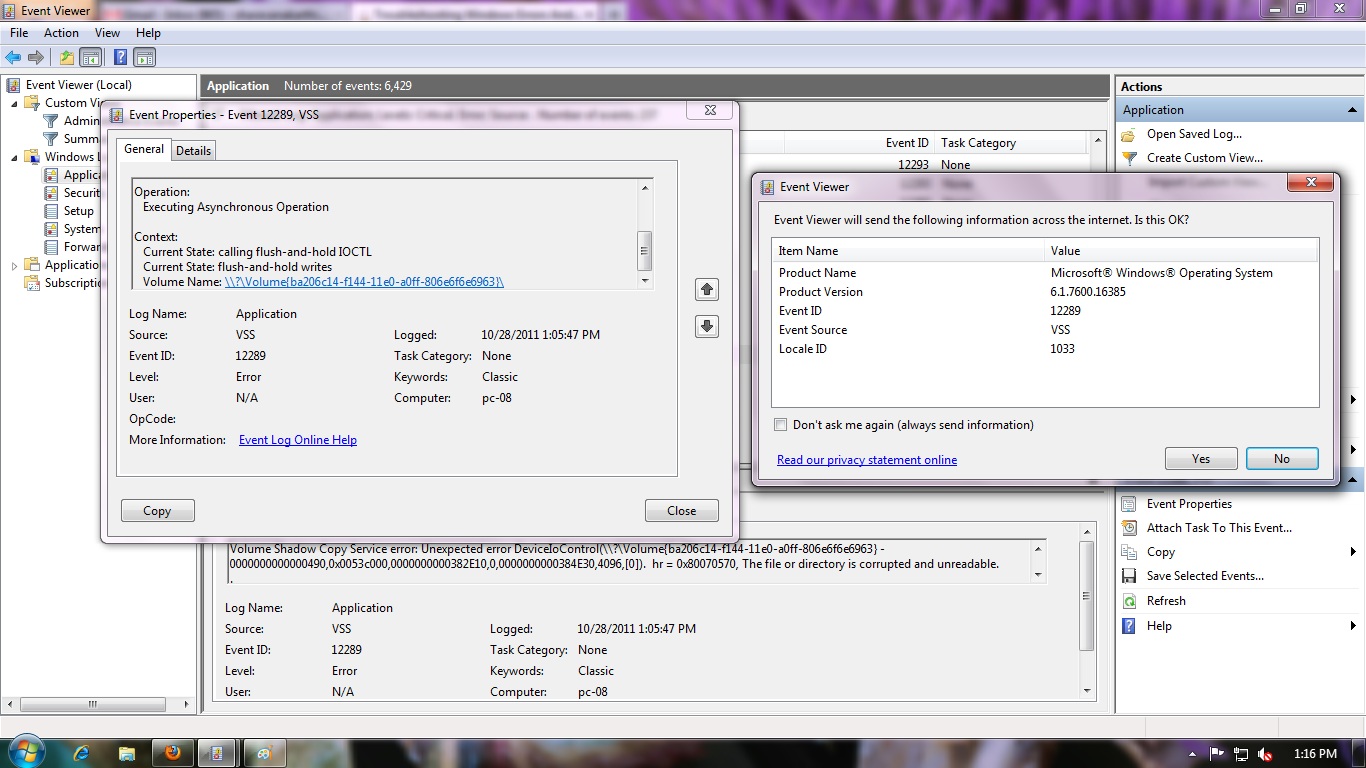Launch Internet Explorer from the taskbar
Viewport: 1366px width, 768px height.
[81, 753]
